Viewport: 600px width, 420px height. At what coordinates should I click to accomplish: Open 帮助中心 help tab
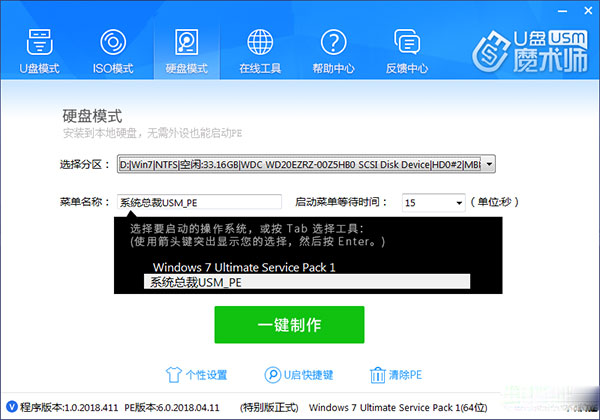point(334,51)
